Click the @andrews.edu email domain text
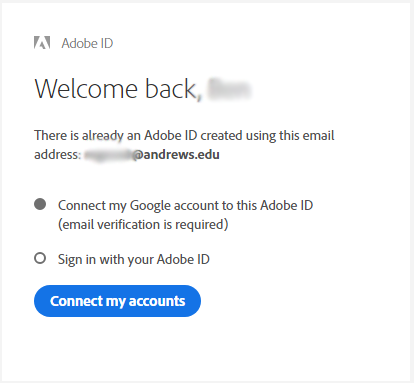The width and height of the screenshot is (414, 383). (x=176, y=154)
